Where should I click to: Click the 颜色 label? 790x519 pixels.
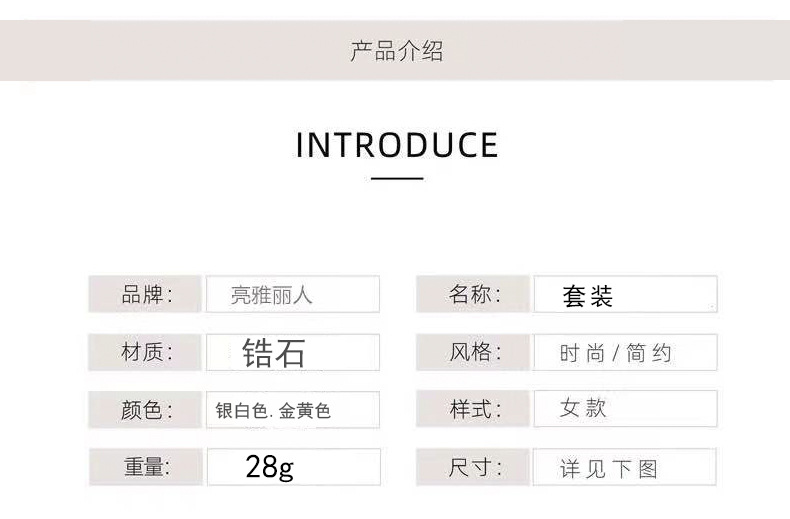point(147,410)
